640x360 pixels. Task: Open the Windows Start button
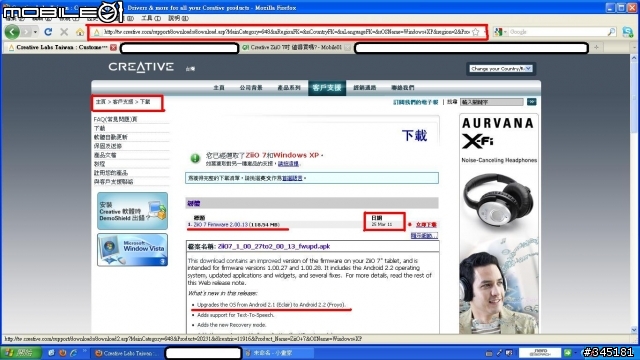pos(20,353)
